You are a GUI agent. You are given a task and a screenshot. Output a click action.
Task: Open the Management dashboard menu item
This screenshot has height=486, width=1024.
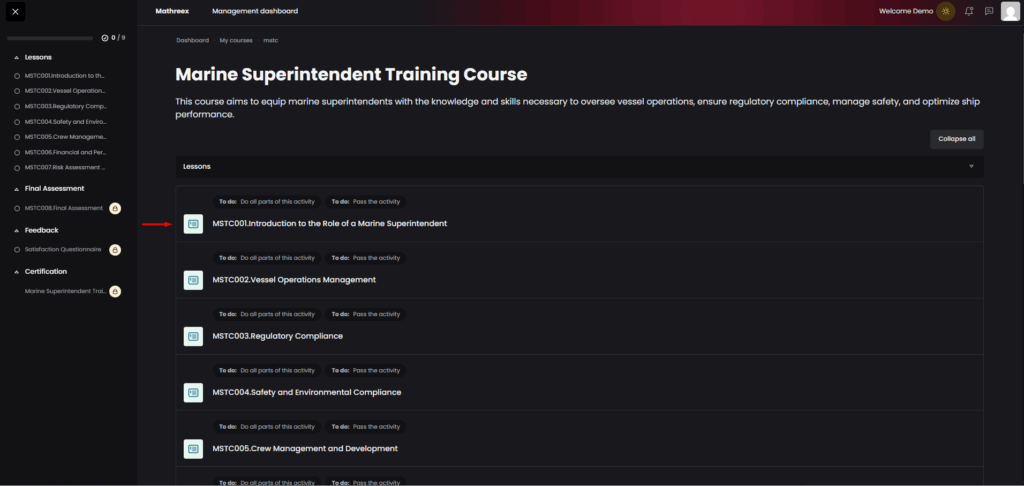point(255,11)
